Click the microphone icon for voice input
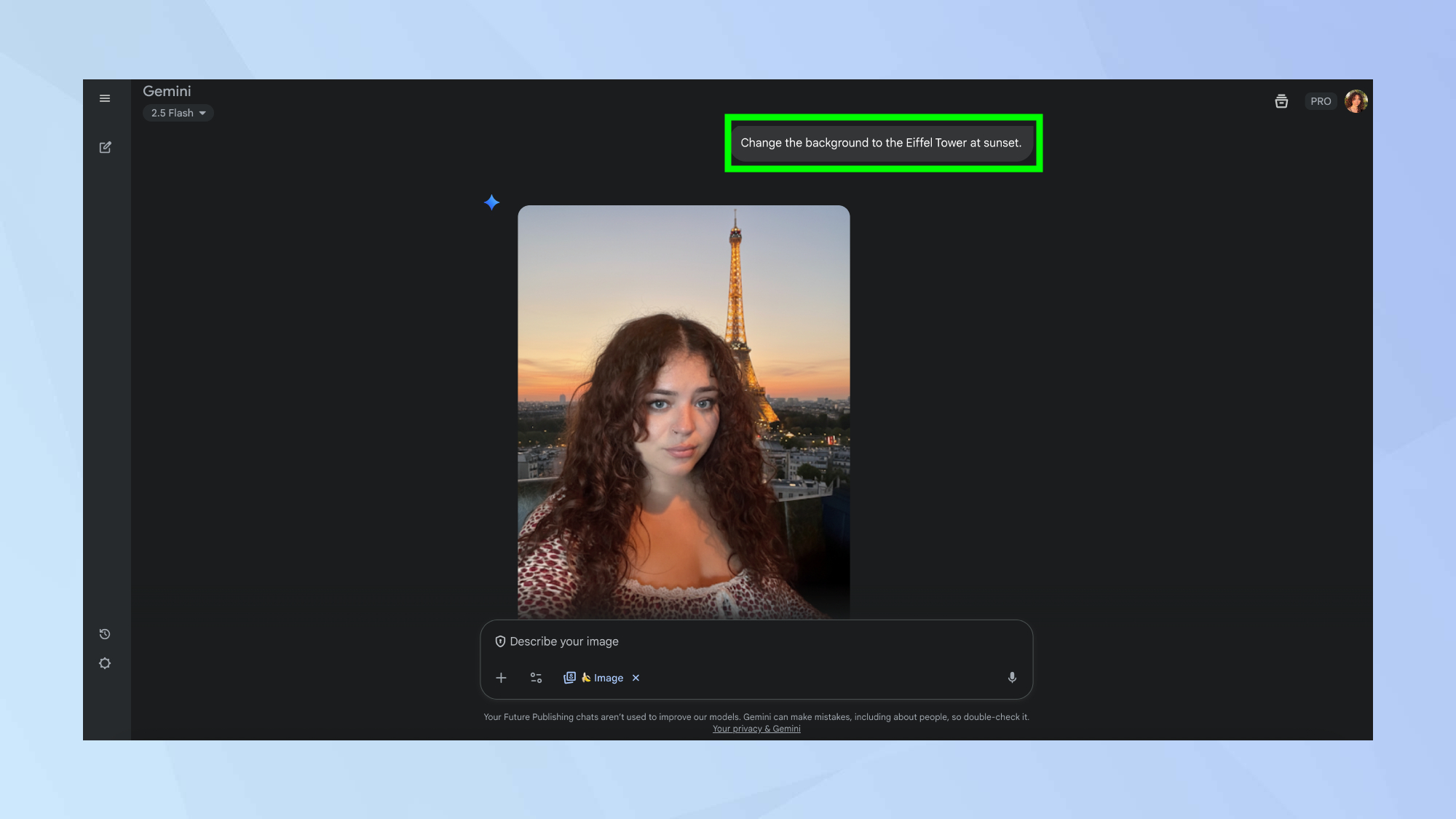Viewport: 1456px width, 819px height. pyautogui.click(x=1012, y=678)
